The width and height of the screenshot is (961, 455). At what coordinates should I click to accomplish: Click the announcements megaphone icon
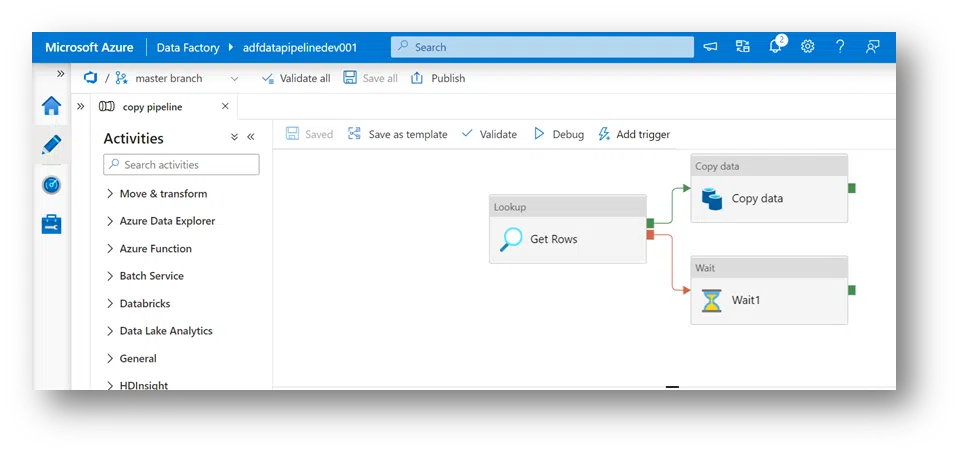coord(711,47)
